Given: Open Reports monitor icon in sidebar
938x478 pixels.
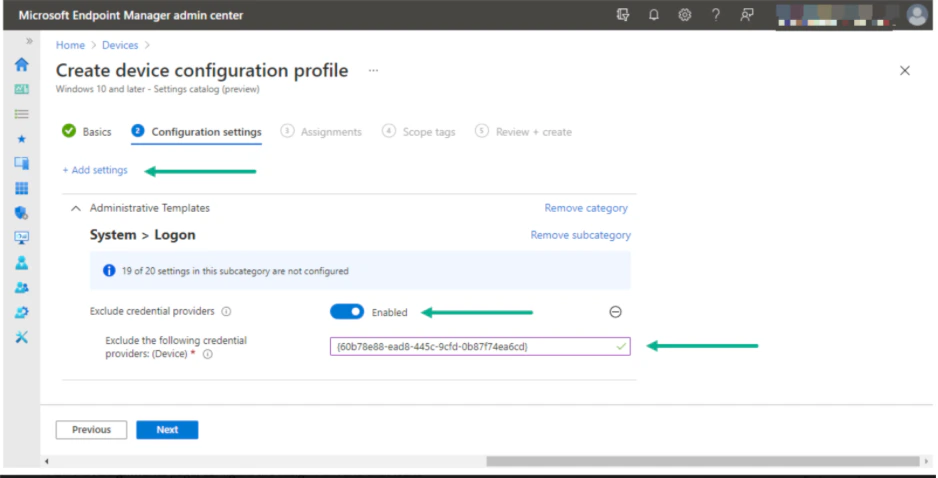Looking at the screenshot, I should click(22, 238).
